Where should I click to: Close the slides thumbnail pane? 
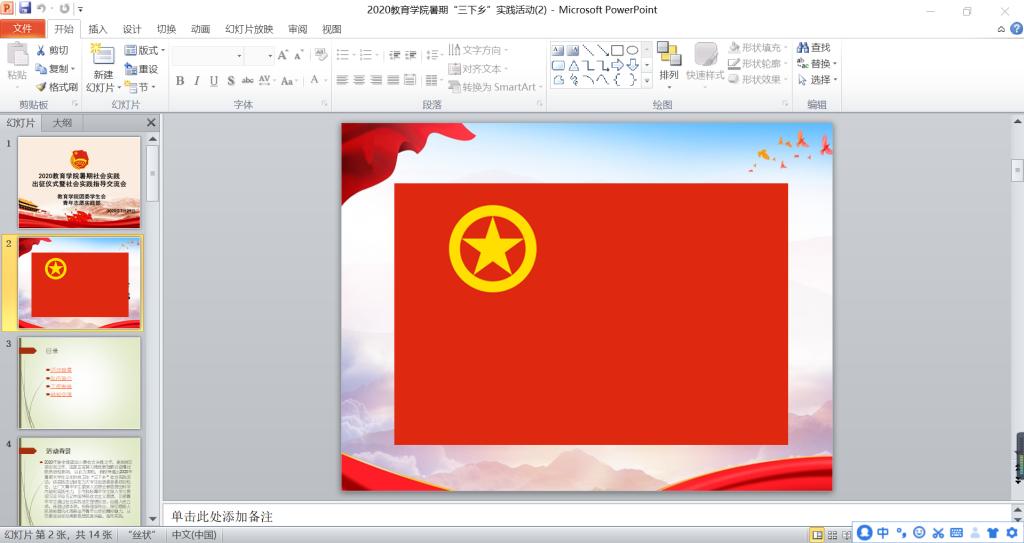pyautogui.click(x=151, y=122)
